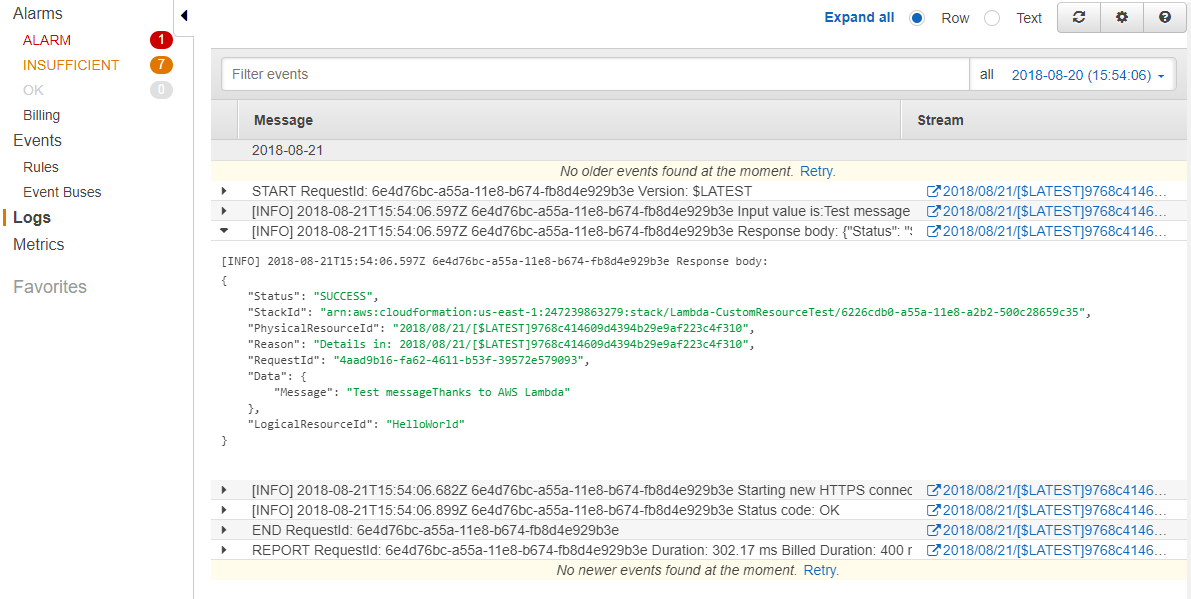Open the CloudWatch settings gear
The width and height of the screenshot is (1191, 599).
(1121, 17)
